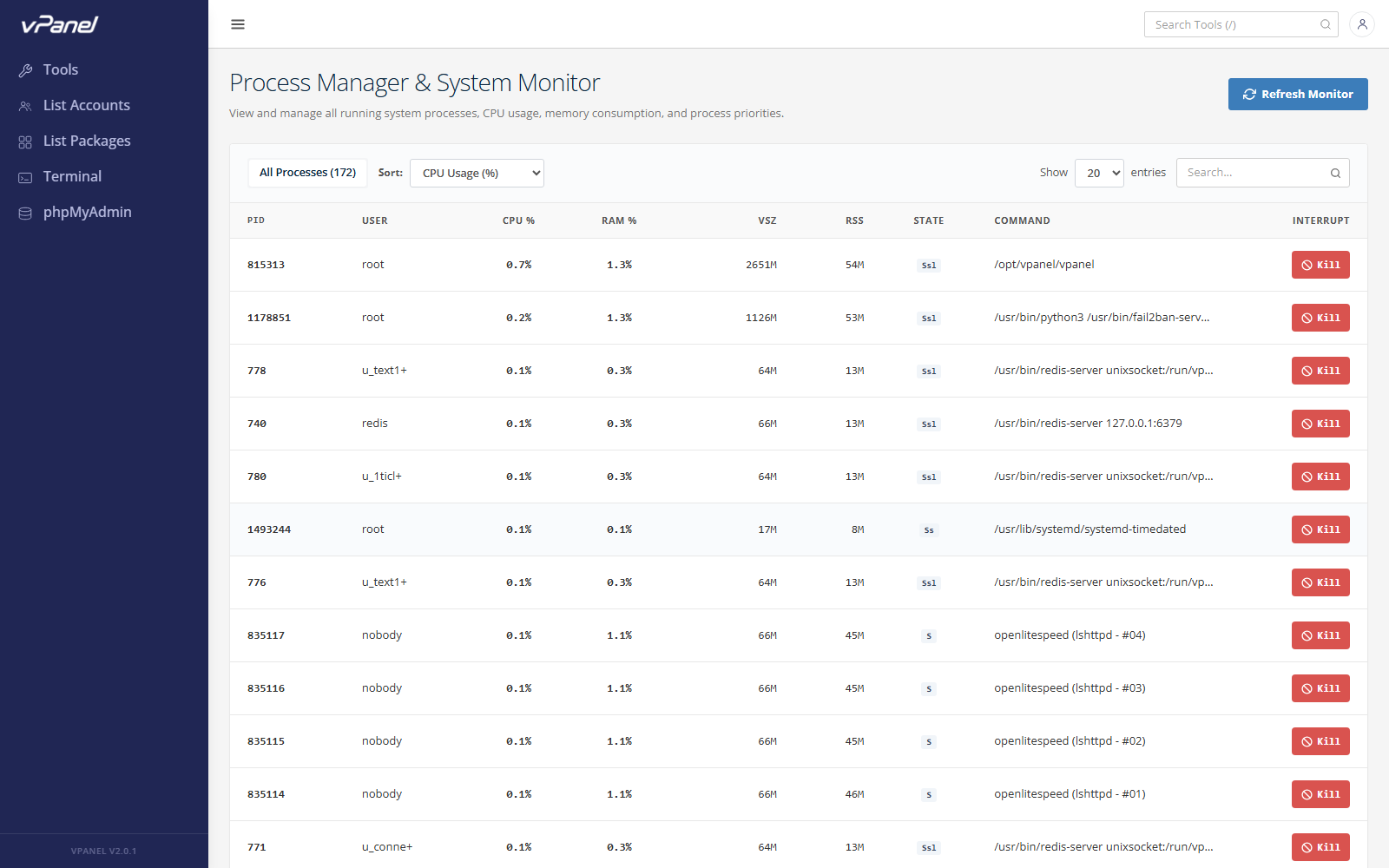Click the 2651M VSZ value

(761, 265)
